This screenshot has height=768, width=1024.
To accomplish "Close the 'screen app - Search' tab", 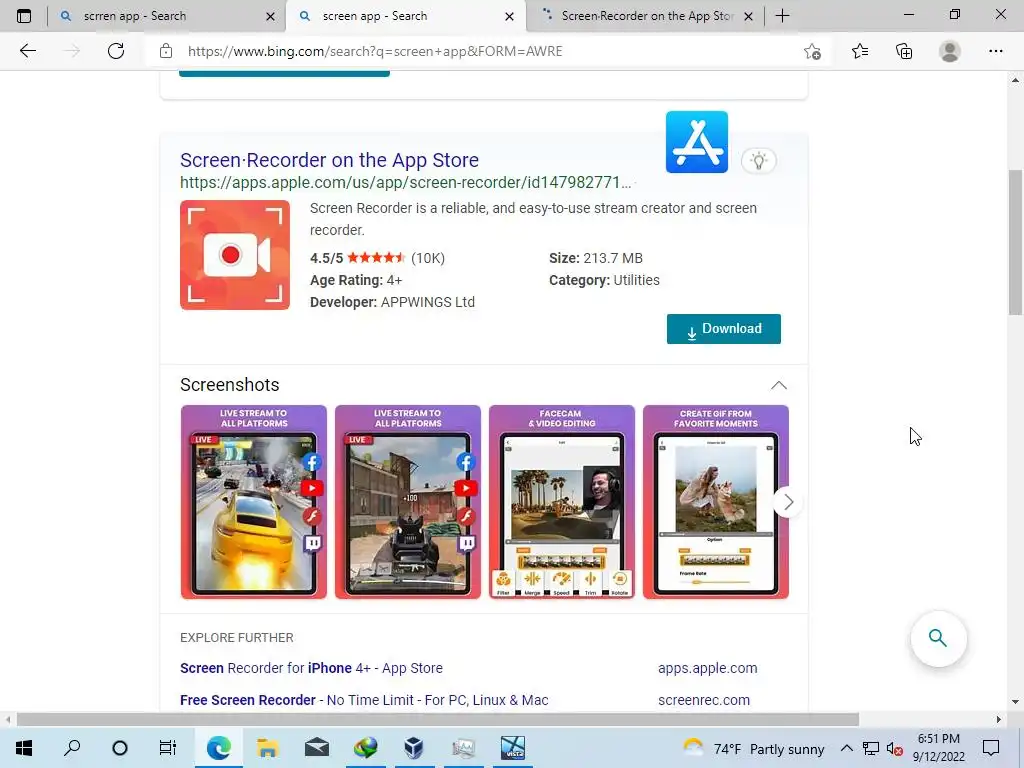I will tap(509, 16).
